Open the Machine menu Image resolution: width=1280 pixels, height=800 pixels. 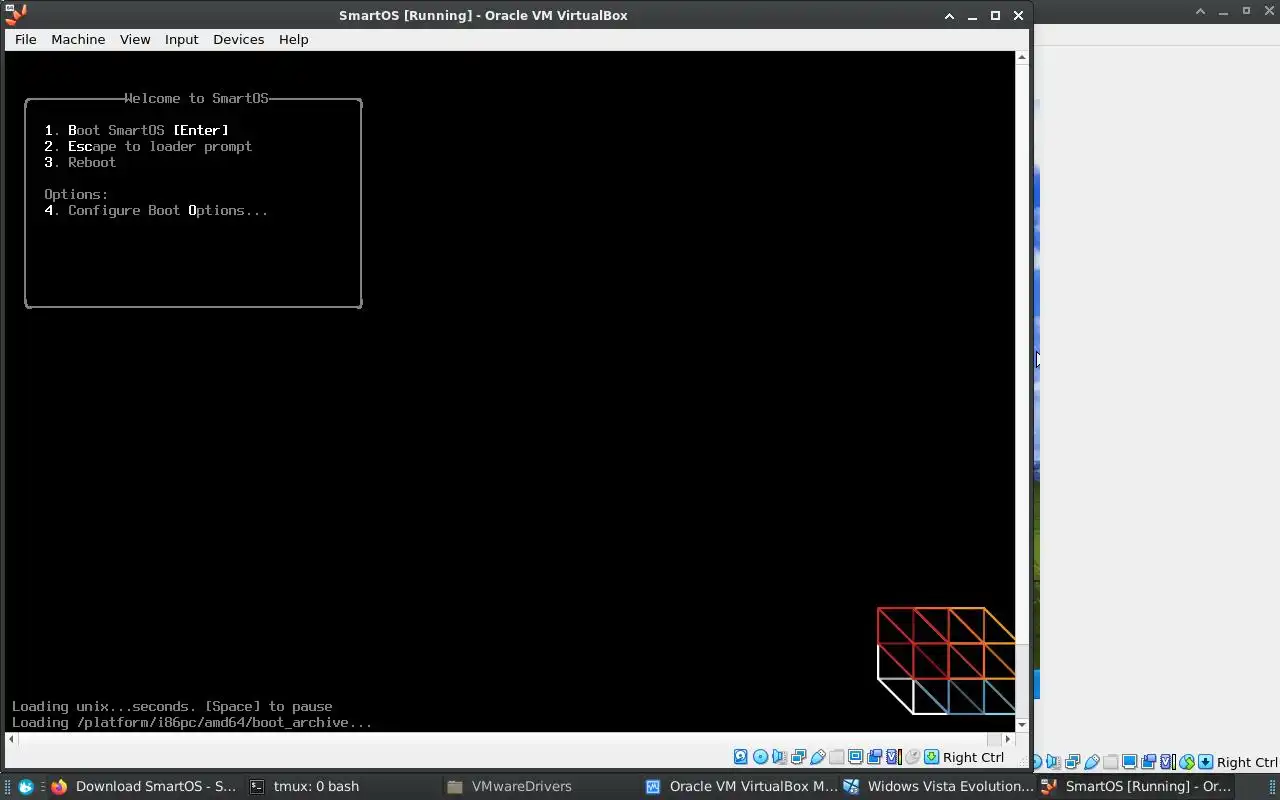coord(78,39)
